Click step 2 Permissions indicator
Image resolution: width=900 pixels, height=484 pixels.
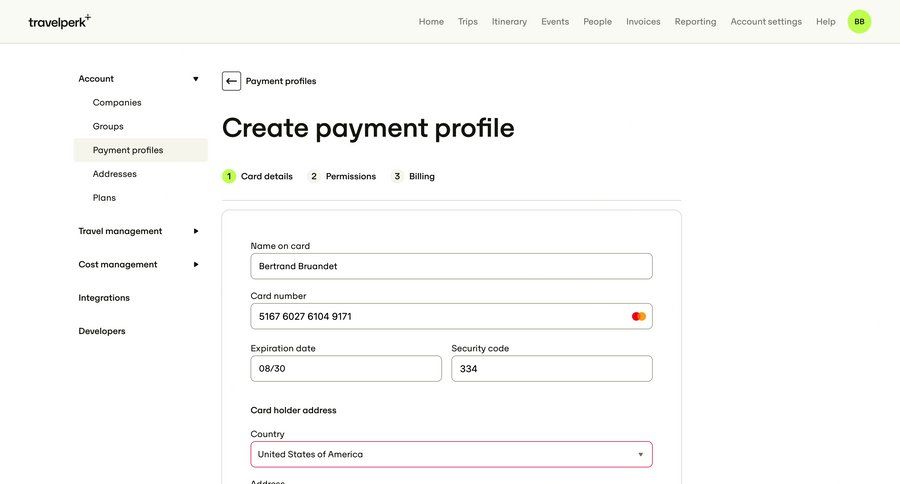click(x=342, y=176)
